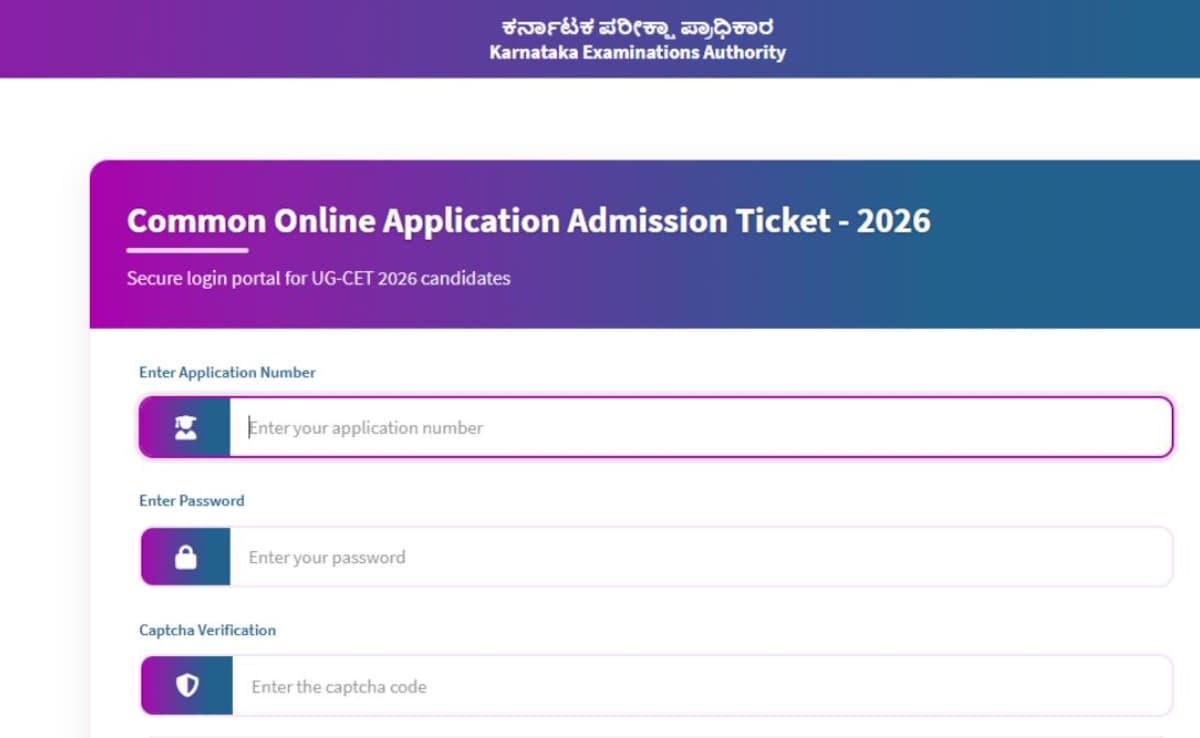Select the lock icon between the two labeled fields

(185, 556)
